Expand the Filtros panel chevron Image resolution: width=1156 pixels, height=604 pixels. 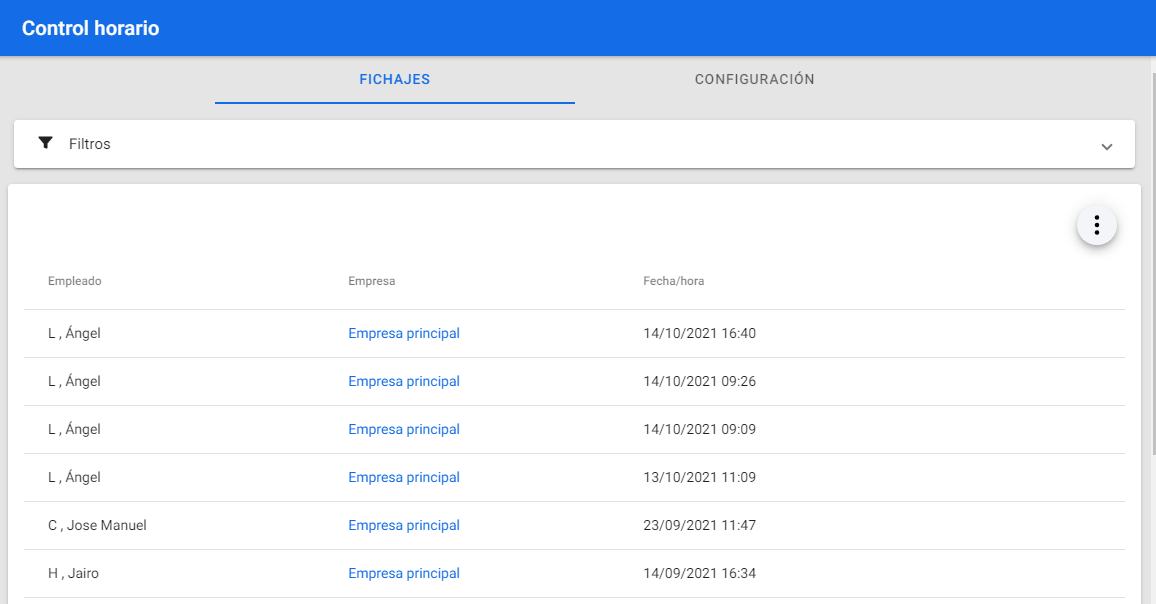pyautogui.click(x=1106, y=146)
